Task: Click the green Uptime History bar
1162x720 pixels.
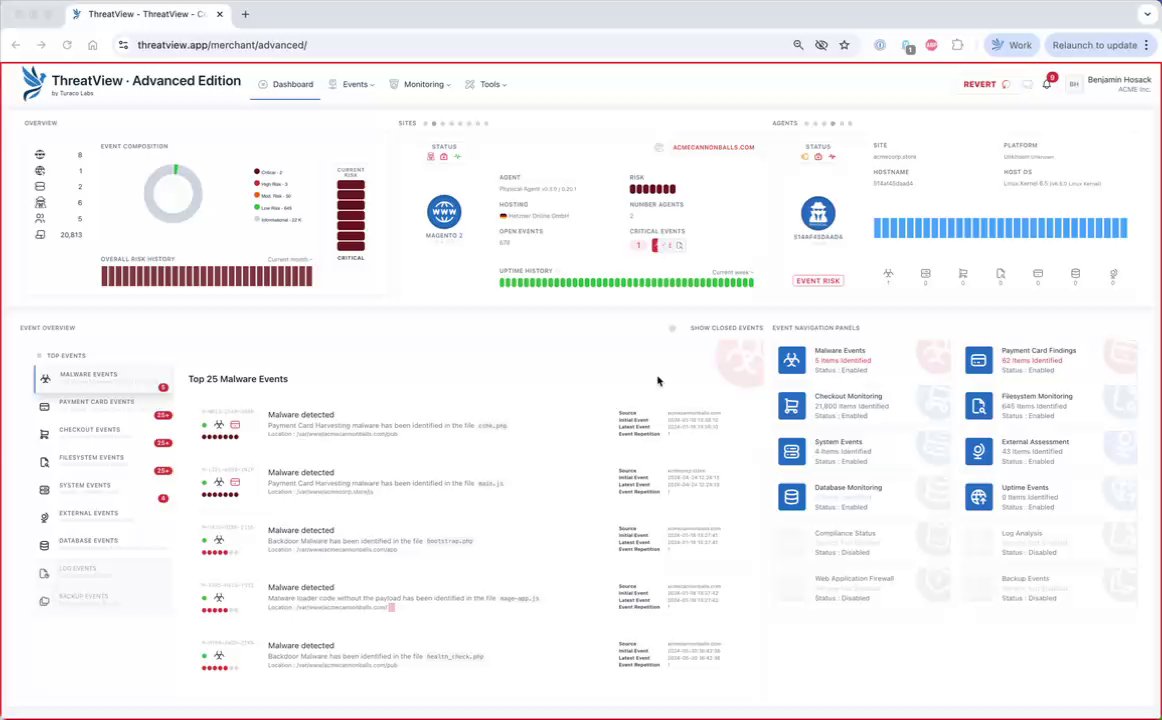Action: pyautogui.click(x=626, y=282)
